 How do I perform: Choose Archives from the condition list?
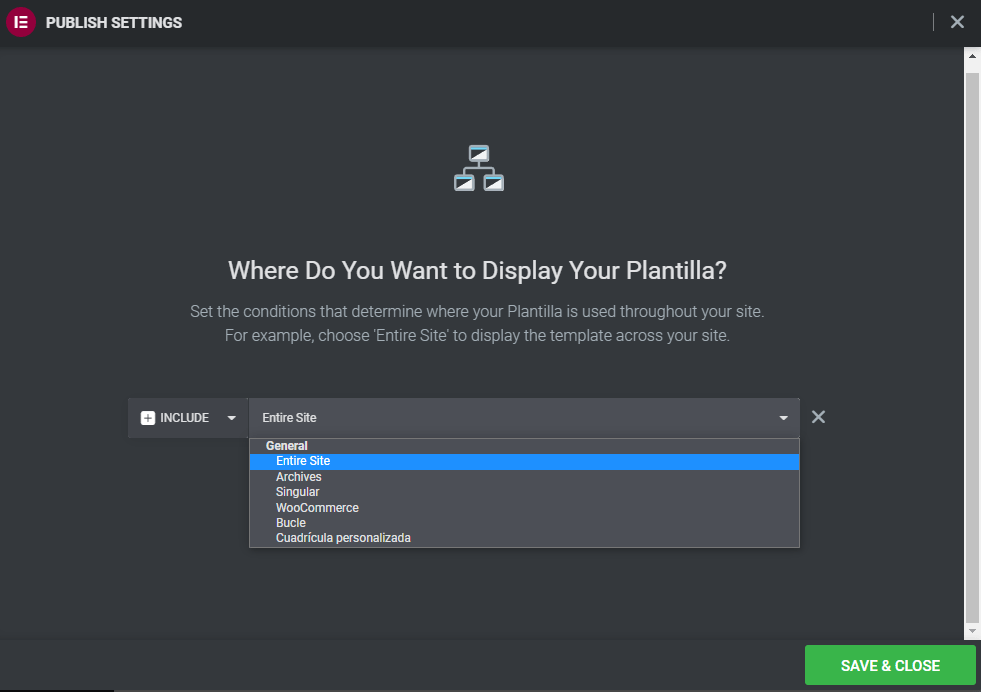click(x=524, y=477)
